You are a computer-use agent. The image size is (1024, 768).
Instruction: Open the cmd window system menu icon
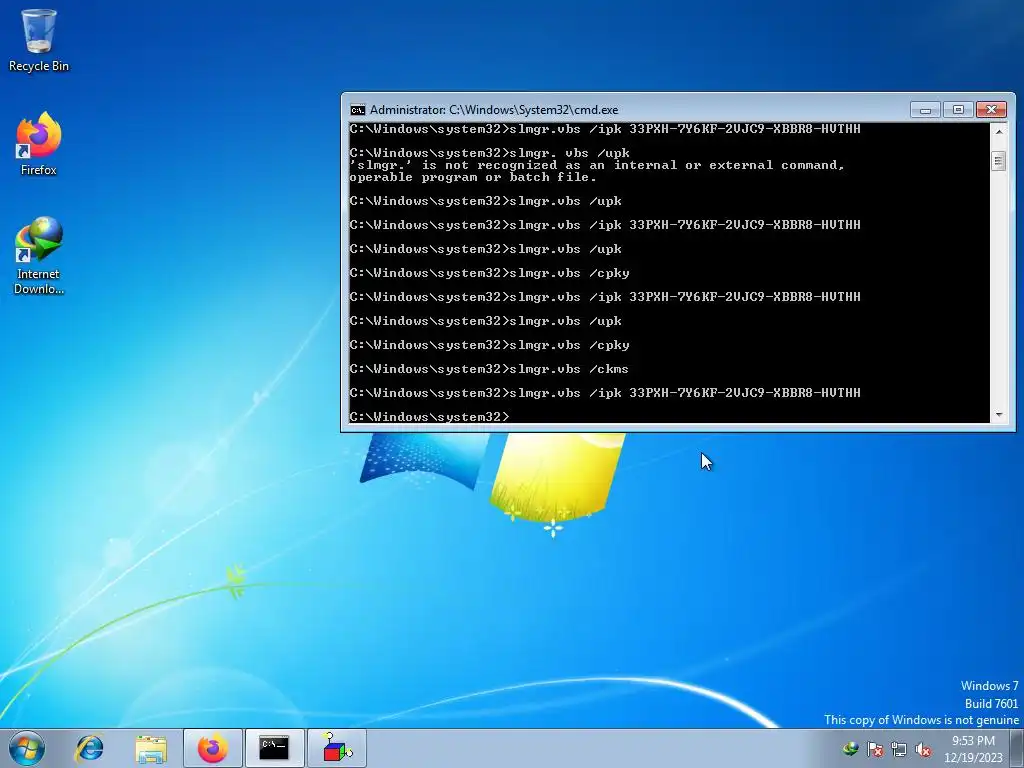357,110
